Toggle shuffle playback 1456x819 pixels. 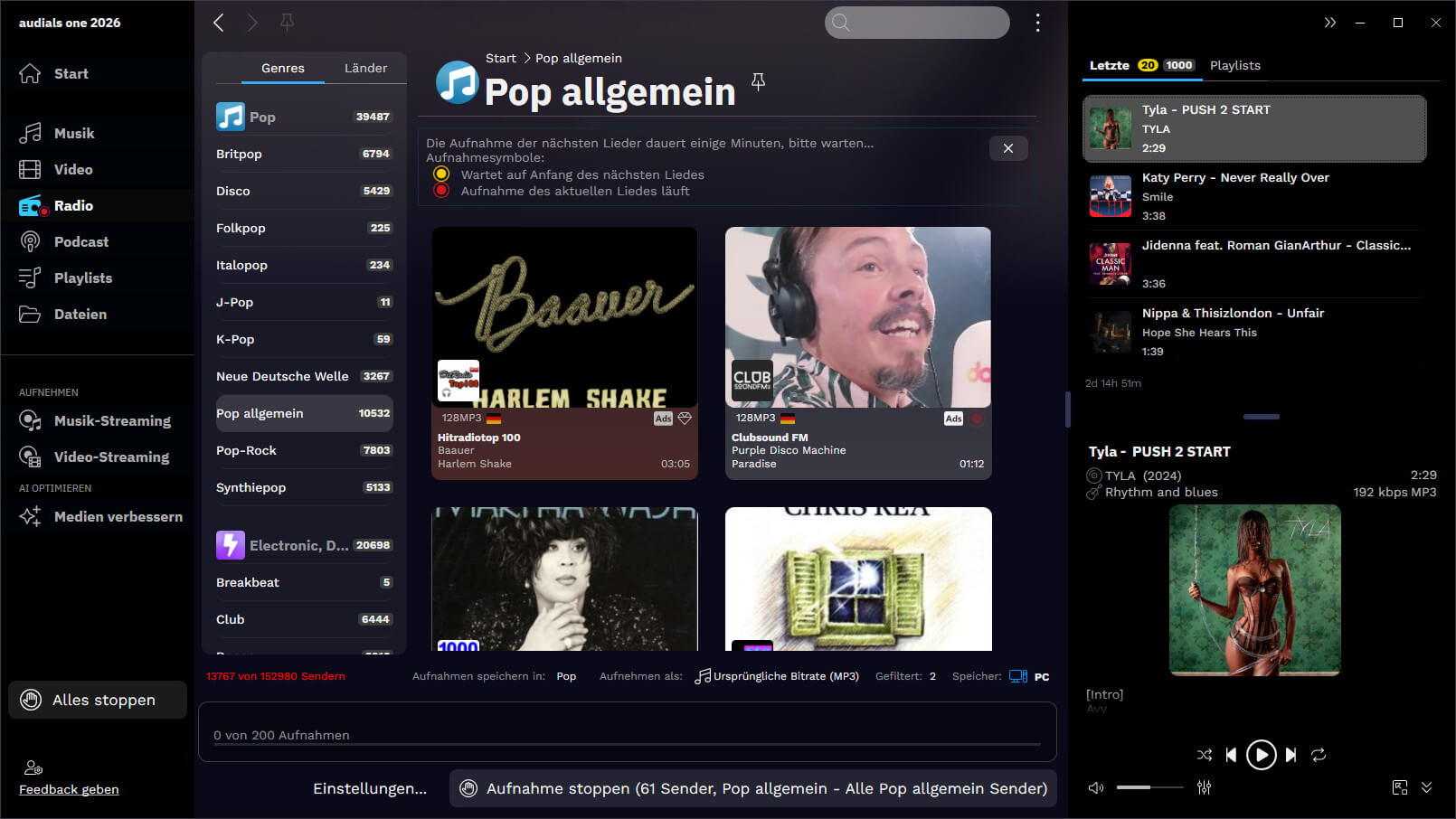[x=1205, y=755]
